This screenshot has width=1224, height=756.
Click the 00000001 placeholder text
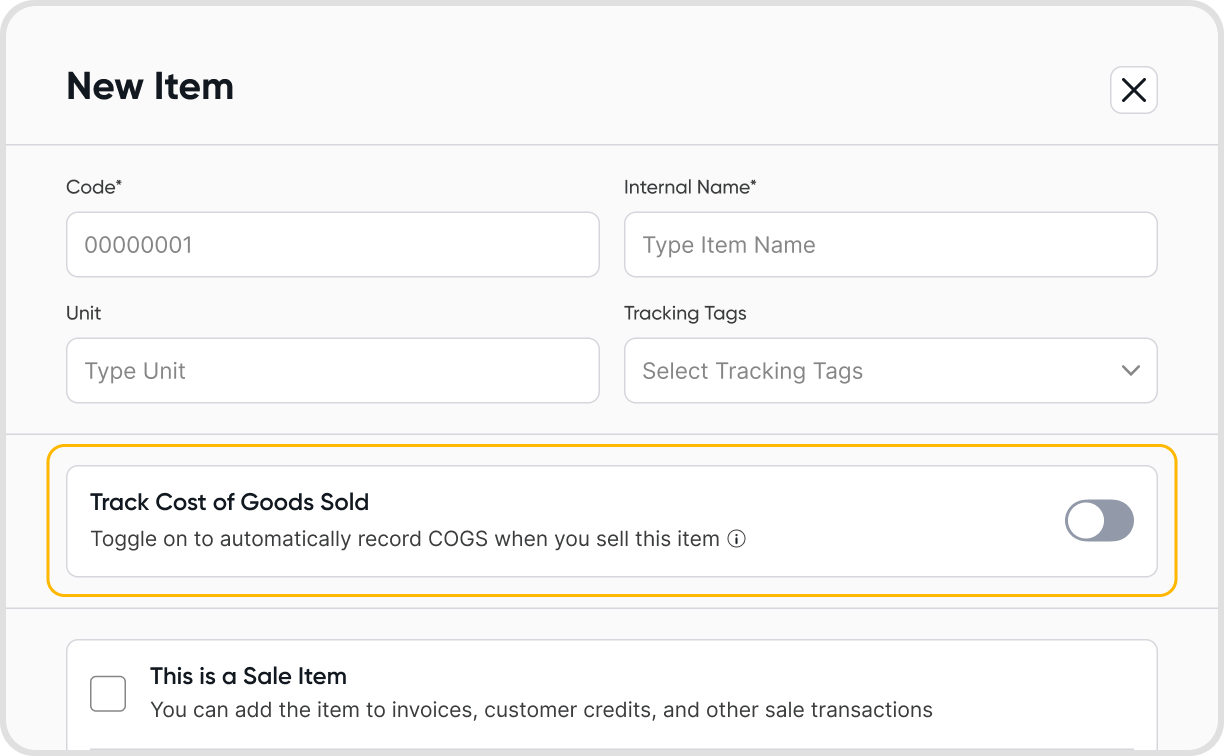(x=138, y=245)
